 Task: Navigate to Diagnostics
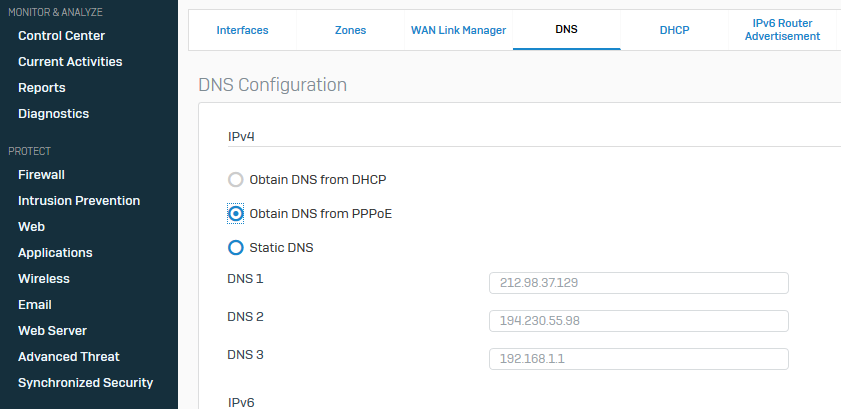pos(53,114)
